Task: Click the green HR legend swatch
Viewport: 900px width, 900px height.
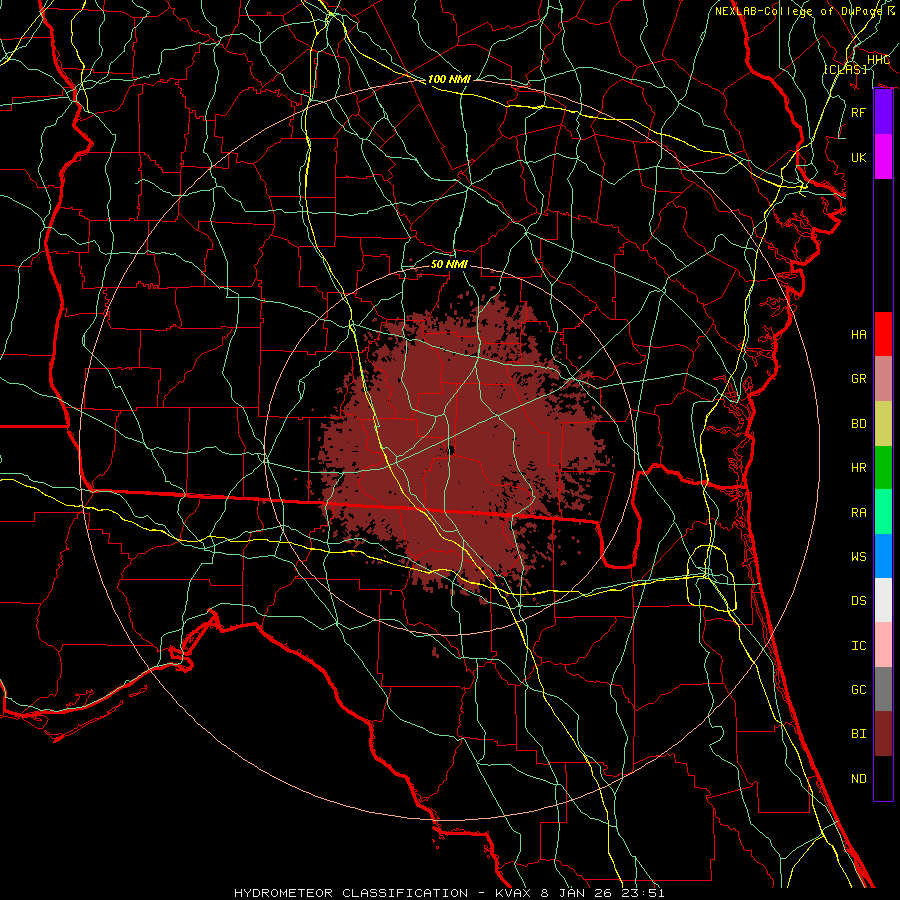Action: (x=883, y=468)
